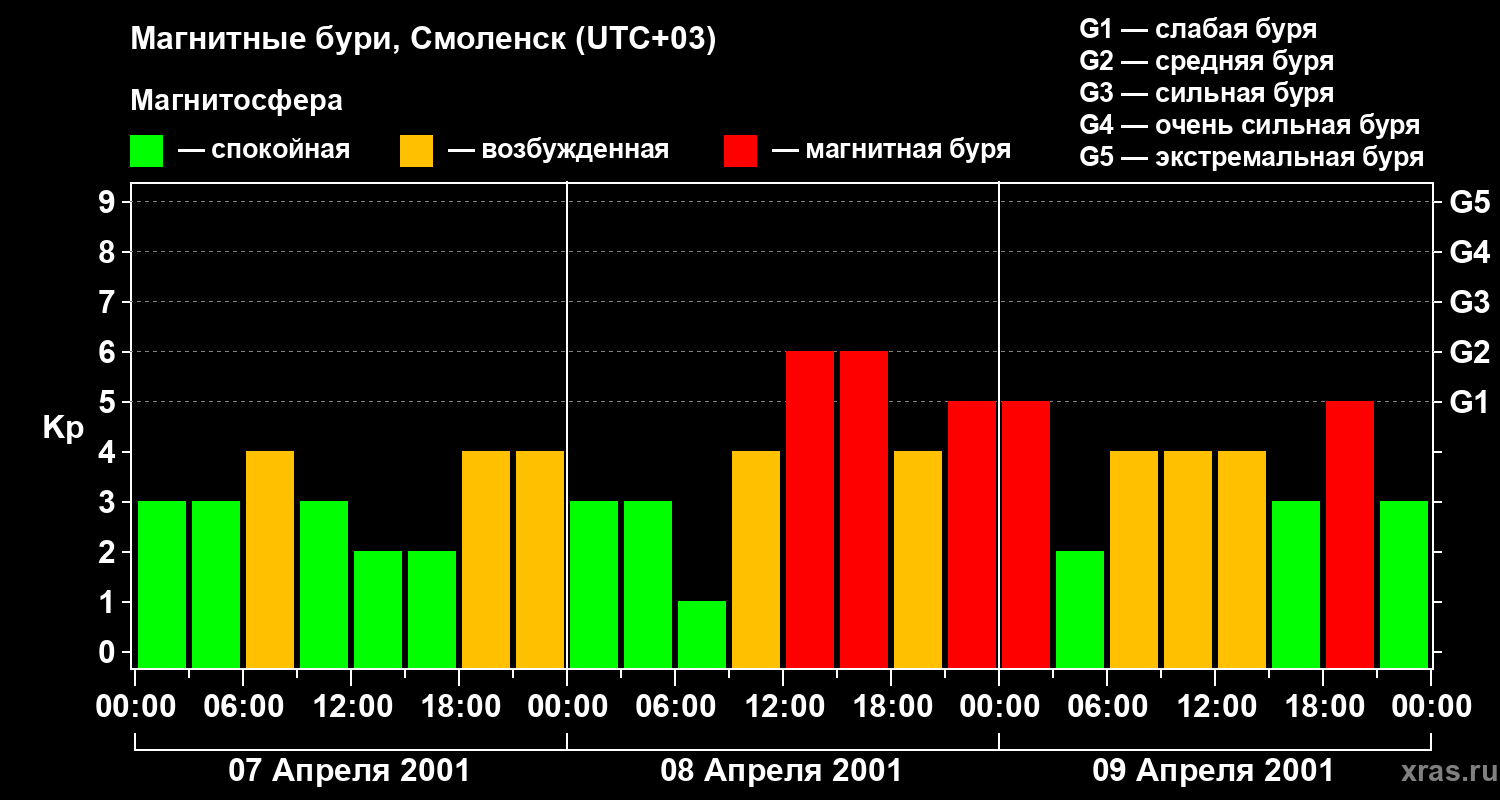Select the 'Магнитосфера' heading
Viewport: 1500px width, 800px height.
(x=236, y=101)
